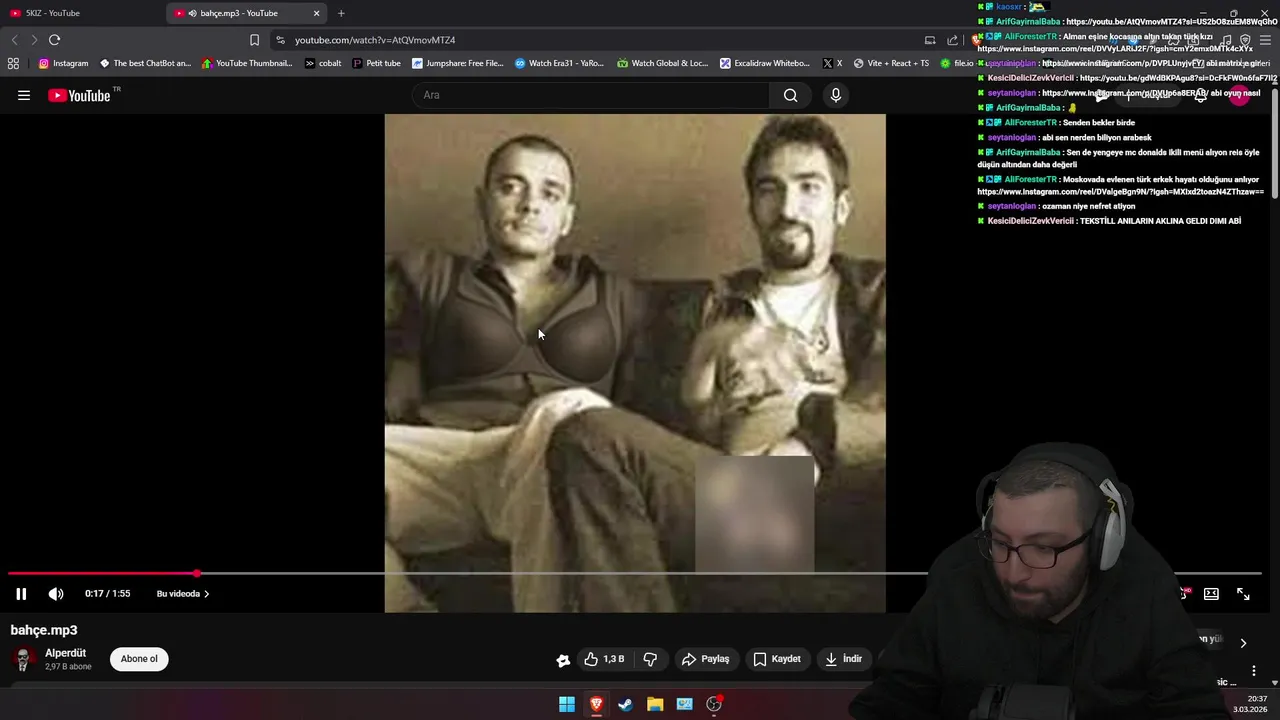Toggle theater mode on the player
The width and height of the screenshot is (1280, 720).
click(1211, 594)
